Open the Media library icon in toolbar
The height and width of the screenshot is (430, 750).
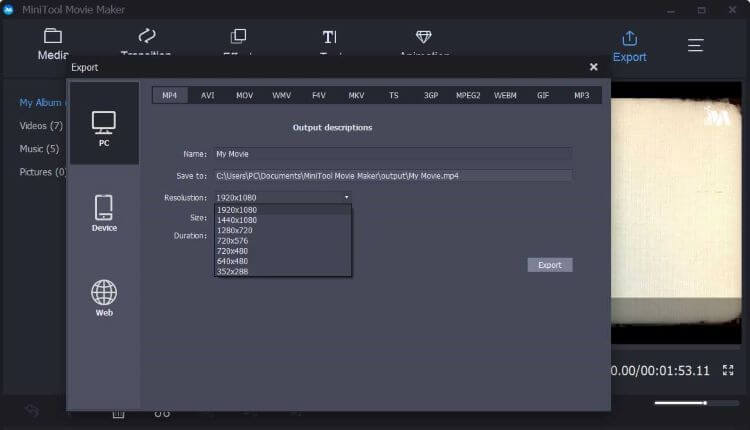point(53,36)
